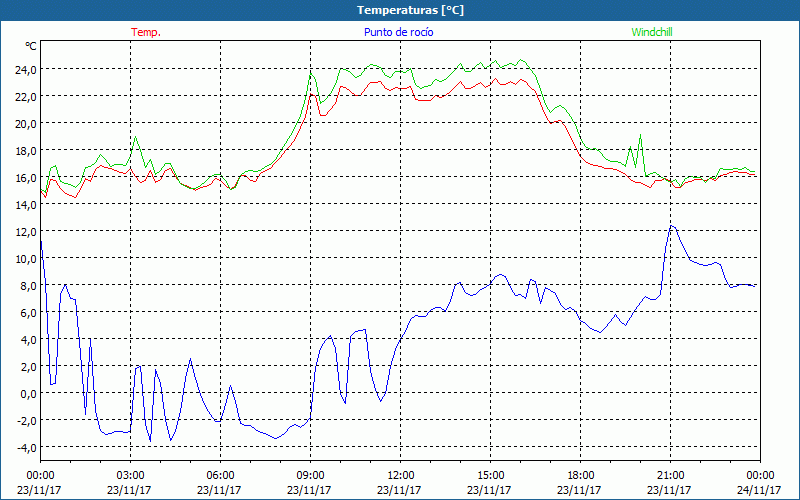Screen dimensions: 800x500
Task: Select the green 'Windchill' legend label
Action: [652, 32]
